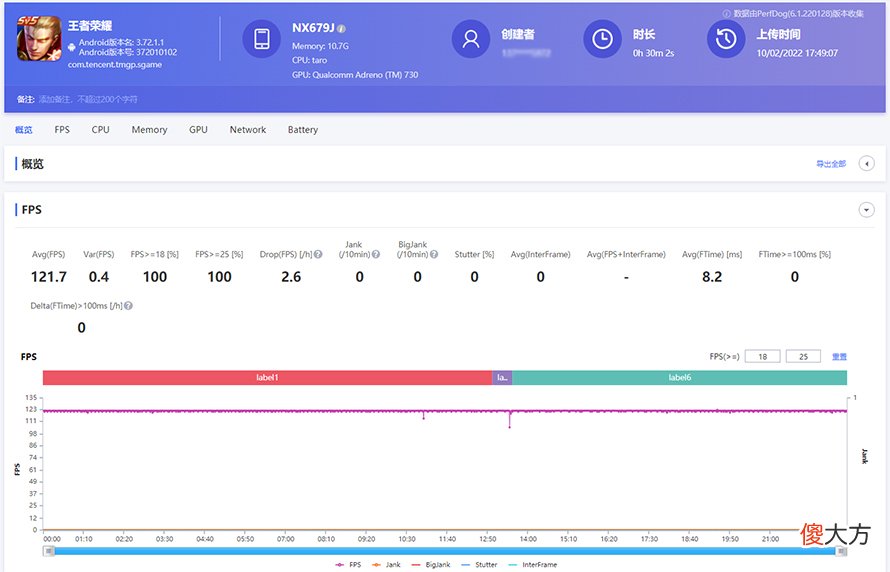The width and height of the screenshot is (890, 572).
Task: Switch to the GPU tab
Action: point(198,130)
